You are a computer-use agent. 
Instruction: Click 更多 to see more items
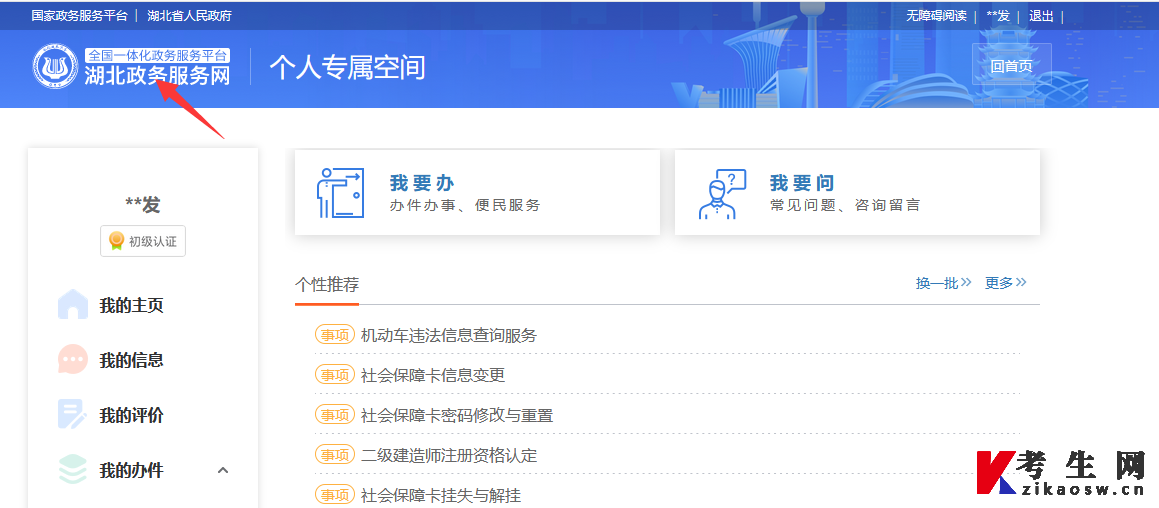point(1005,283)
